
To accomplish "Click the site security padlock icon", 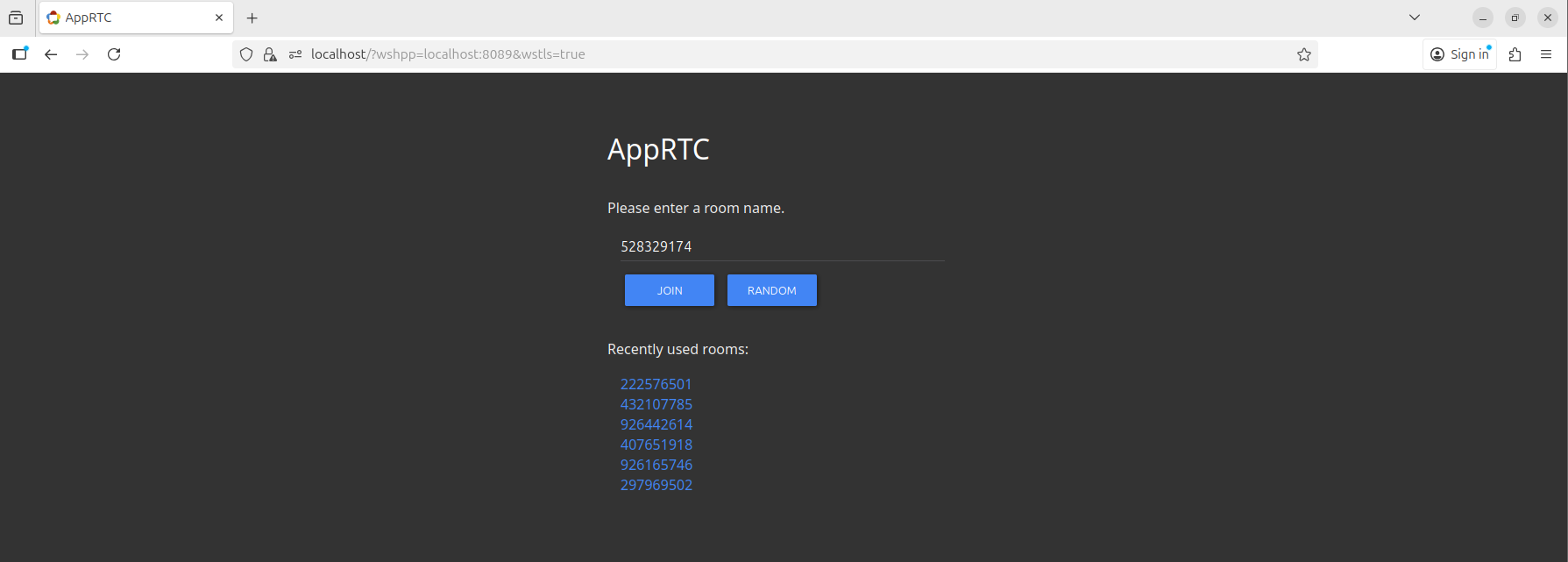I will [x=270, y=54].
